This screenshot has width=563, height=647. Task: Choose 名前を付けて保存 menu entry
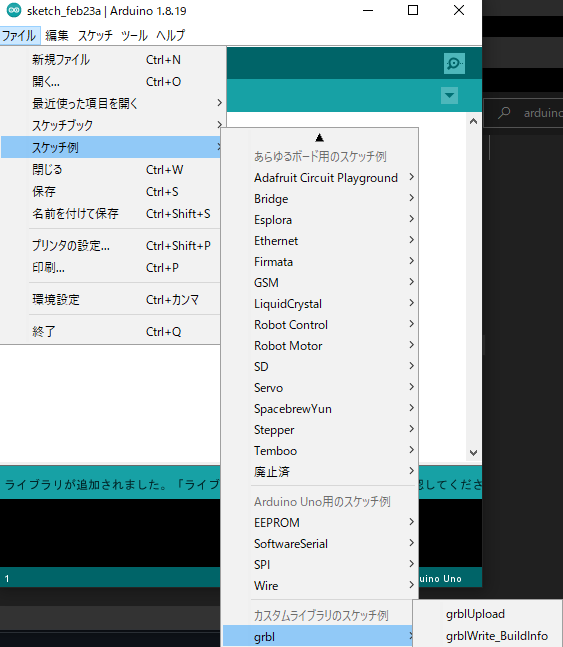(x=111, y=214)
